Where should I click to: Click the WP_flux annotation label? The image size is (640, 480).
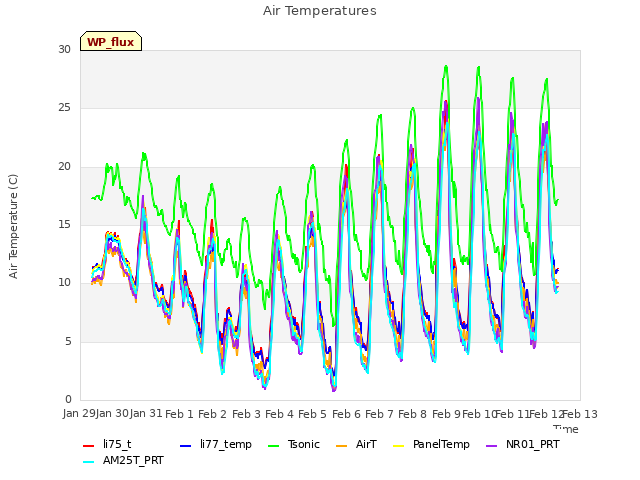[111, 41]
